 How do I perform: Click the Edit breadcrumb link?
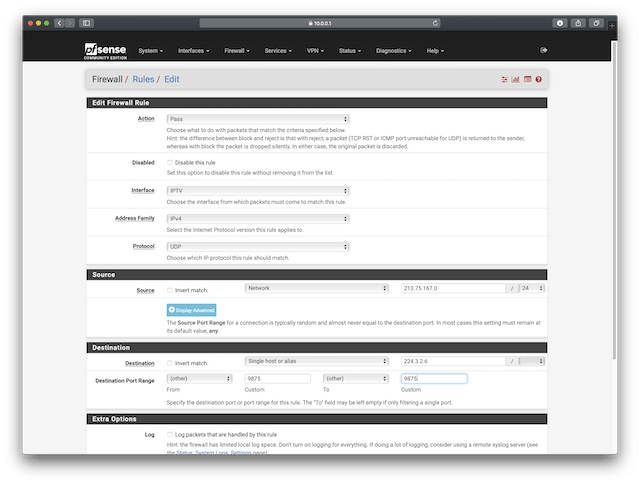coord(172,79)
